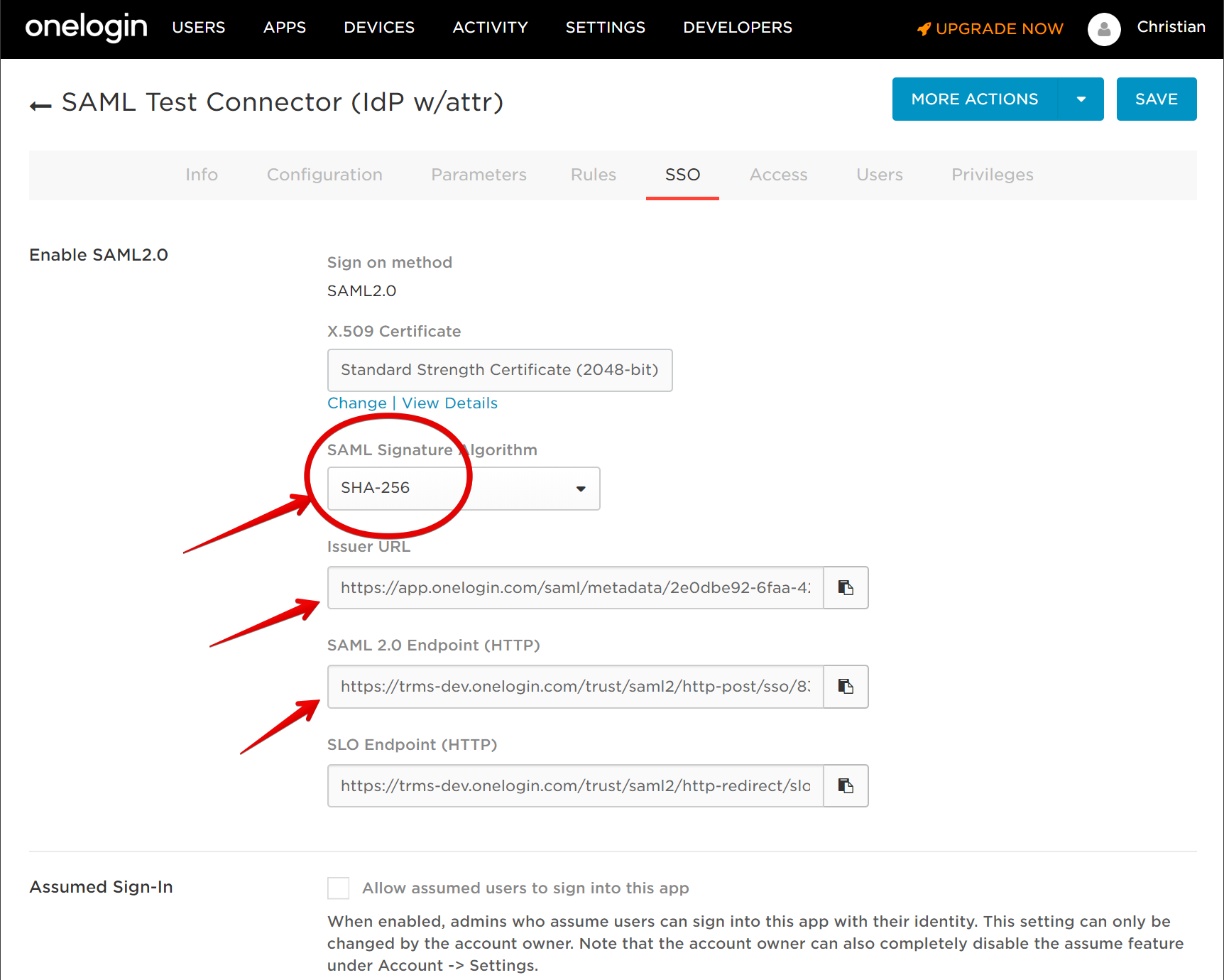This screenshot has height=980, width=1224.
Task: Click the Change certificate link
Action: 357,403
